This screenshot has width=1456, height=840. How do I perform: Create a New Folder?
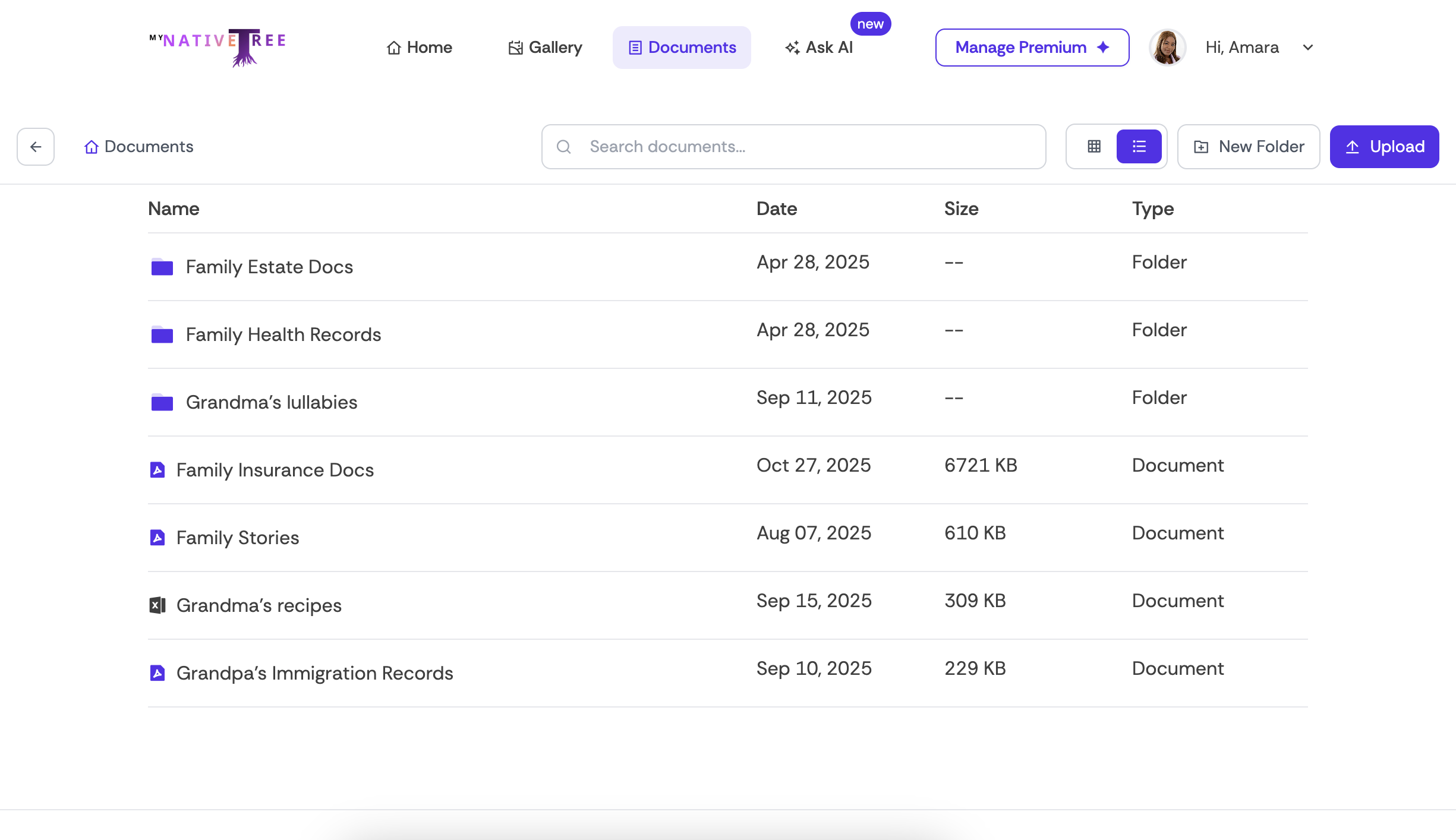[1249, 147]
